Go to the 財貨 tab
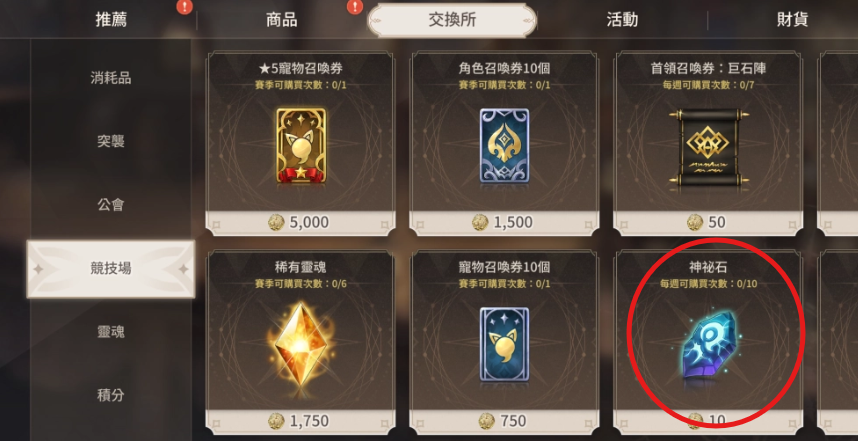858x441 pixels. point(792,20)
